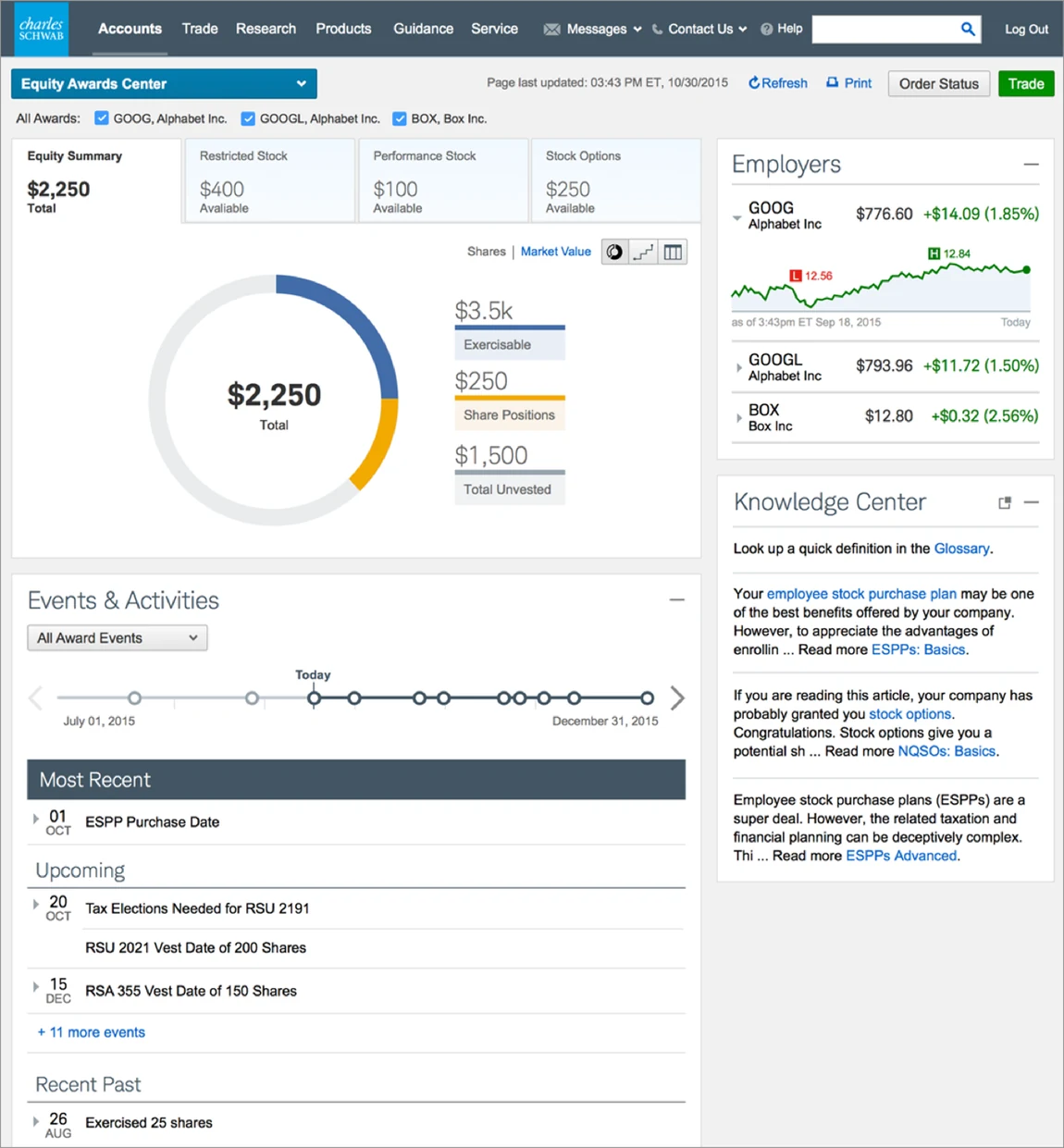The height and width of the screenshot is (1148, 1064).
Task: Click the stock options article link
Action: click(909, 714)
